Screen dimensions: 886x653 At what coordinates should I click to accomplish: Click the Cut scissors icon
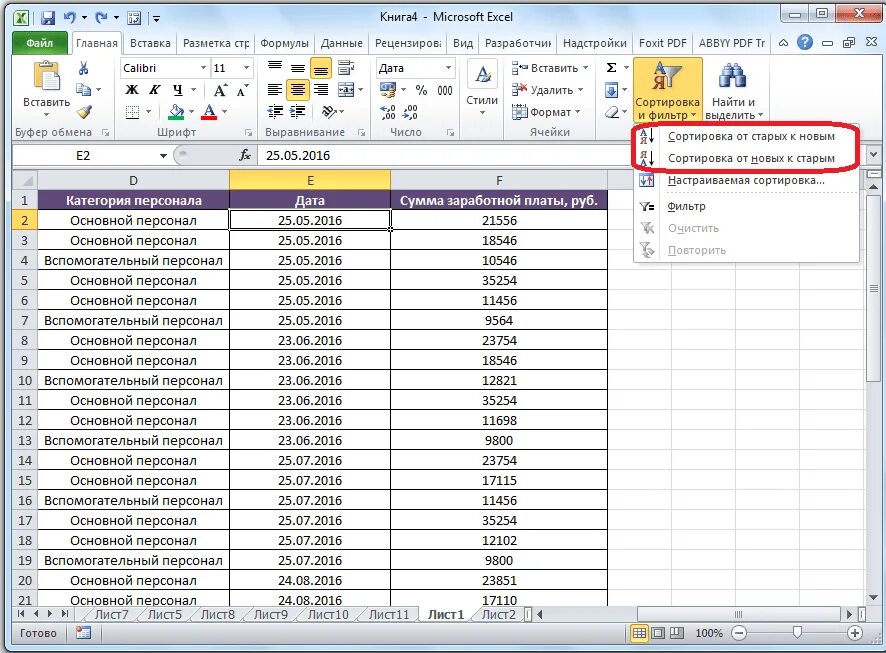tap(84, 68)
